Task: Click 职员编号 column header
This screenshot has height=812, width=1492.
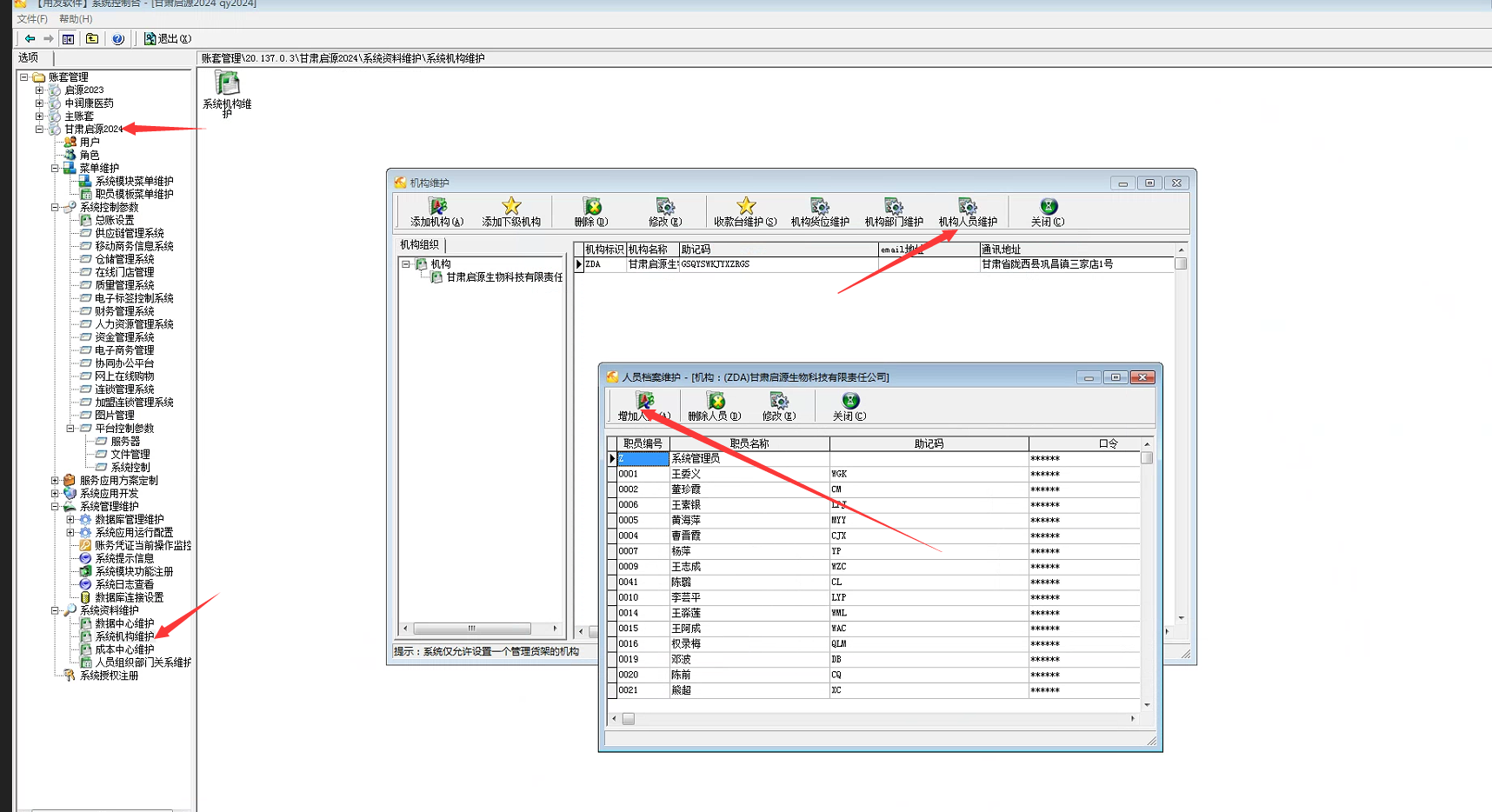Action: (x=643, y=443)
